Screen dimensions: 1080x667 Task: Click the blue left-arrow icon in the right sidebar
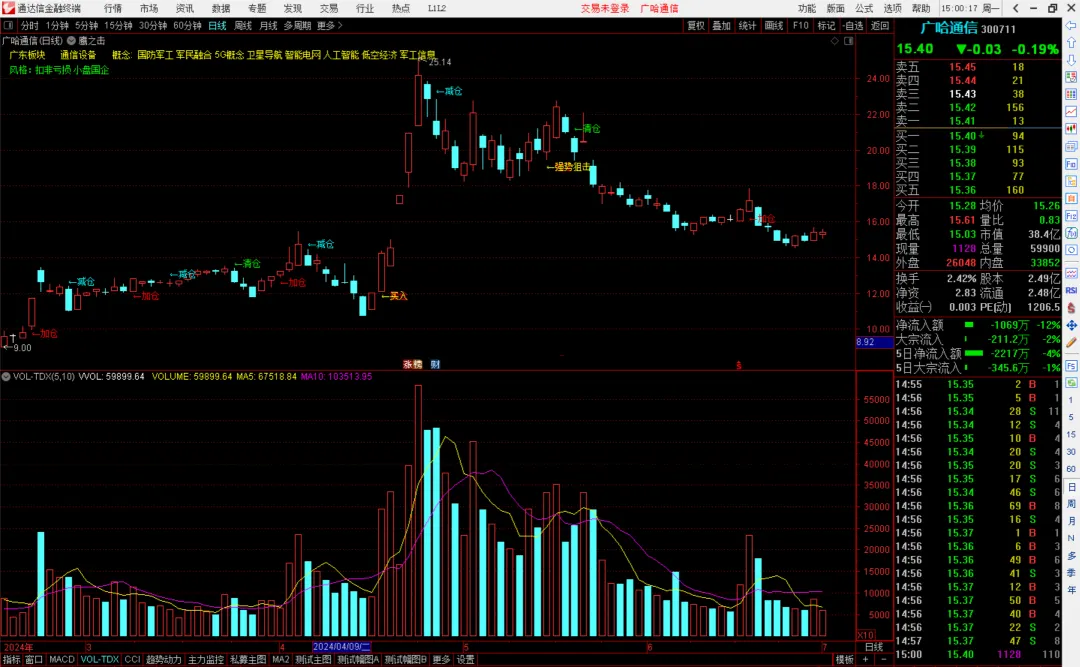tap(1071, 25)
